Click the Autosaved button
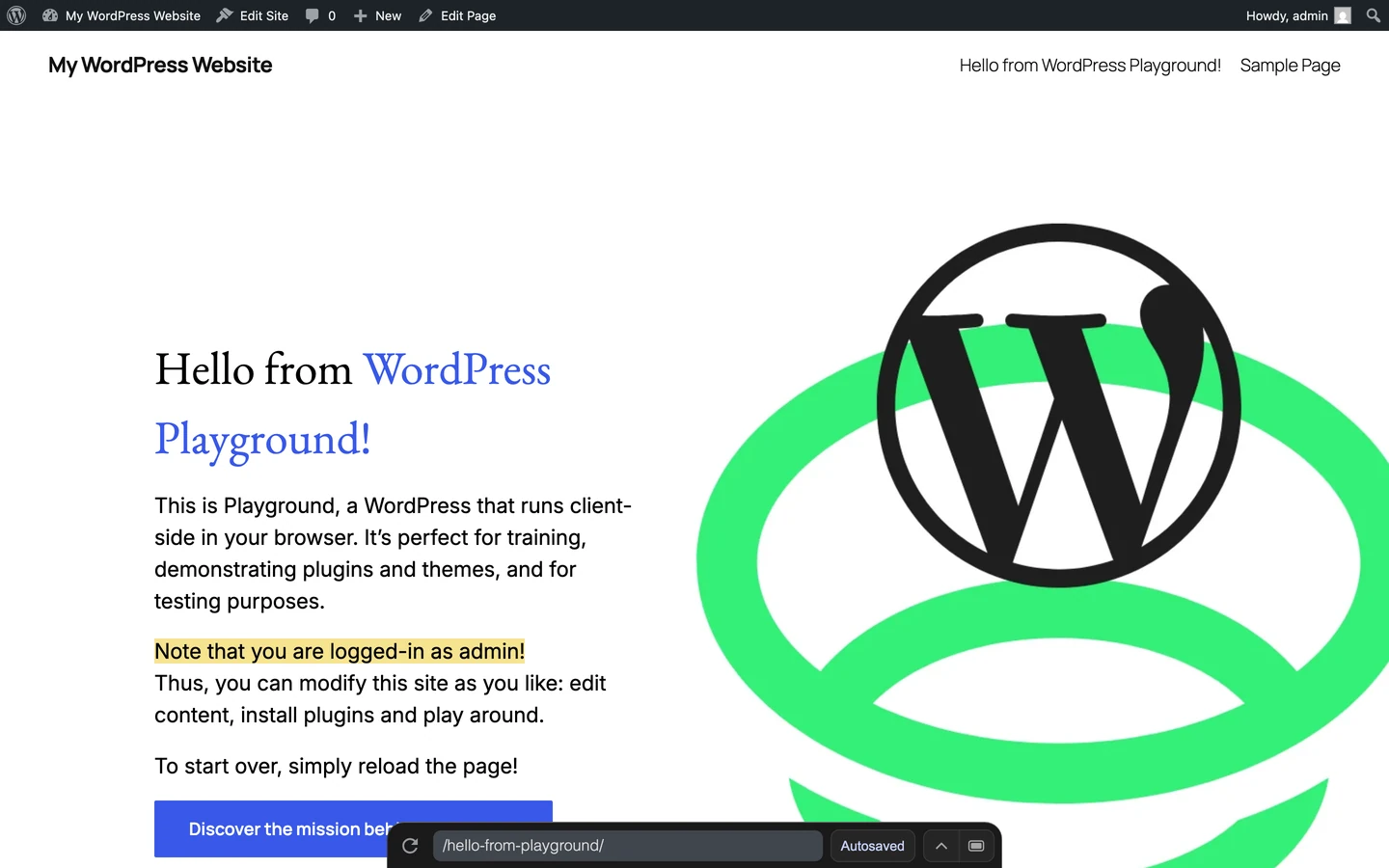The image size is (1389, 868). tap(872, 846)
